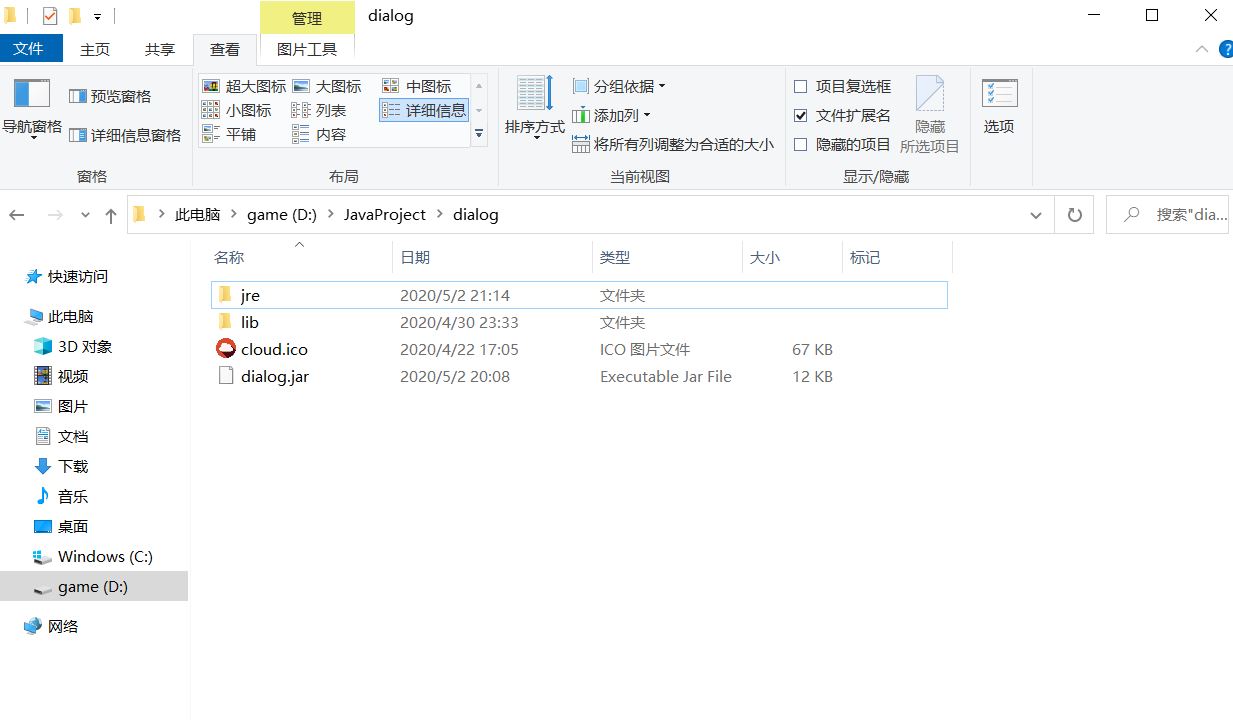Open the Sort by (排序方式) menu
This screenshot has width=1233, height=720.
[x=534, y=107]
